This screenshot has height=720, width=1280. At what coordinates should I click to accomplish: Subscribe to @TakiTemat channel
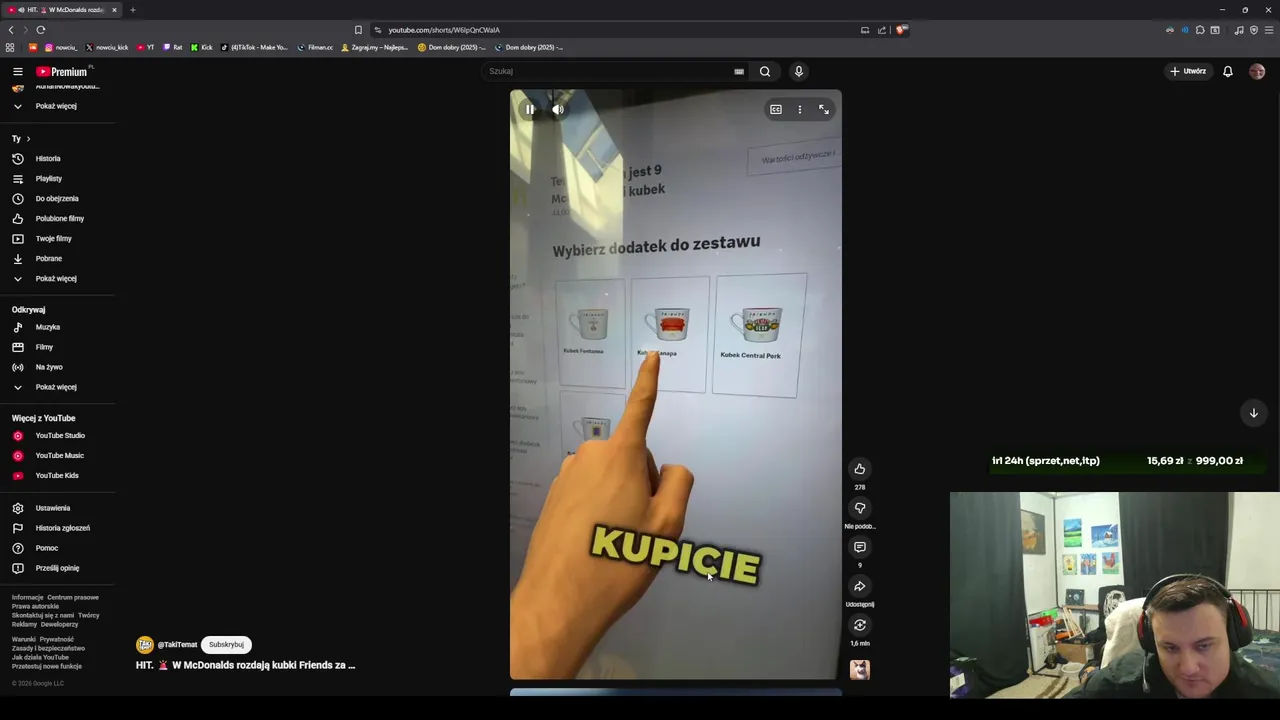226,645
